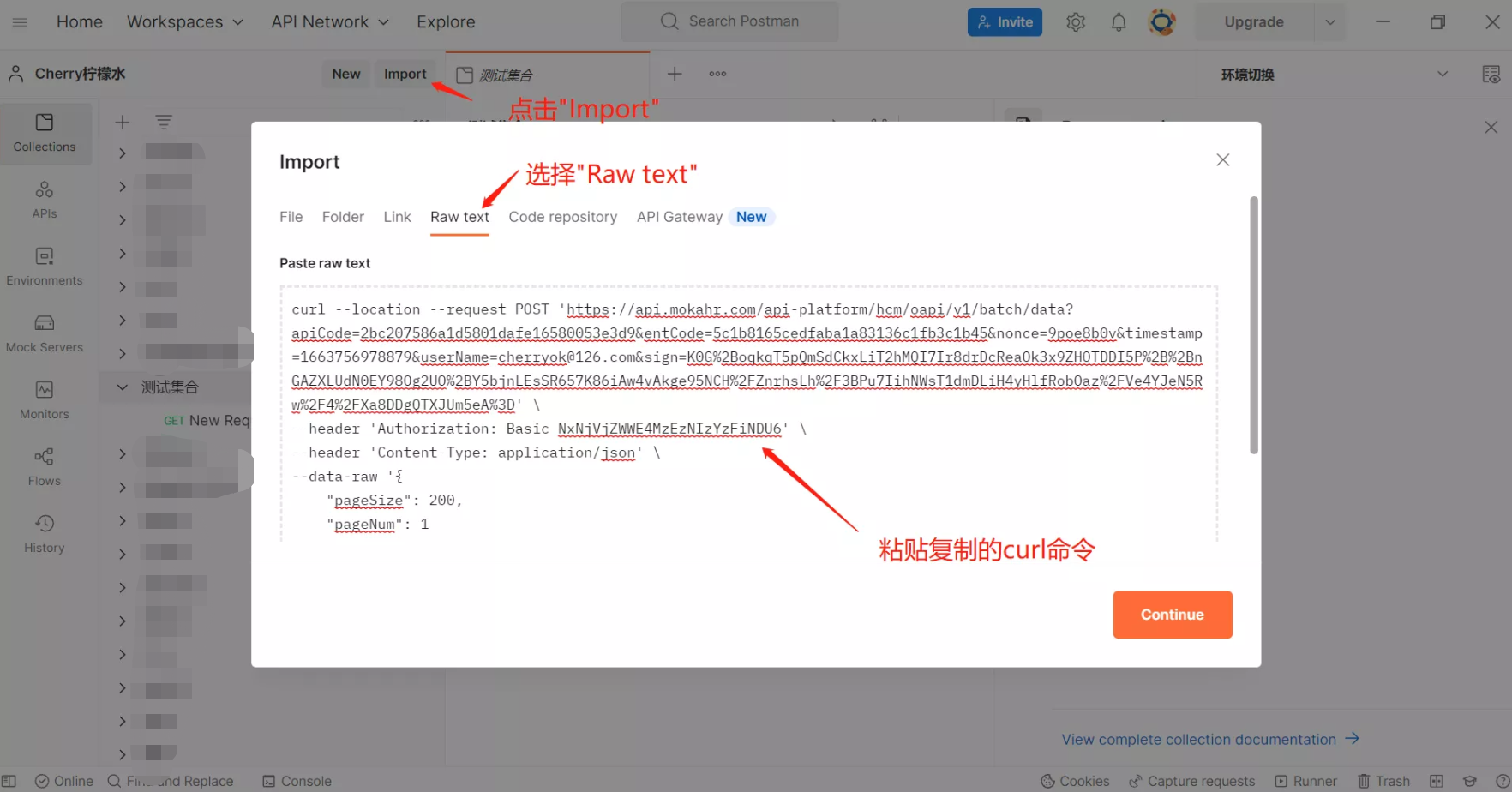Viewport: 1512px width, 792px height.
Task: Click Cherry柠檬水 workspace name
Action: 80,74
